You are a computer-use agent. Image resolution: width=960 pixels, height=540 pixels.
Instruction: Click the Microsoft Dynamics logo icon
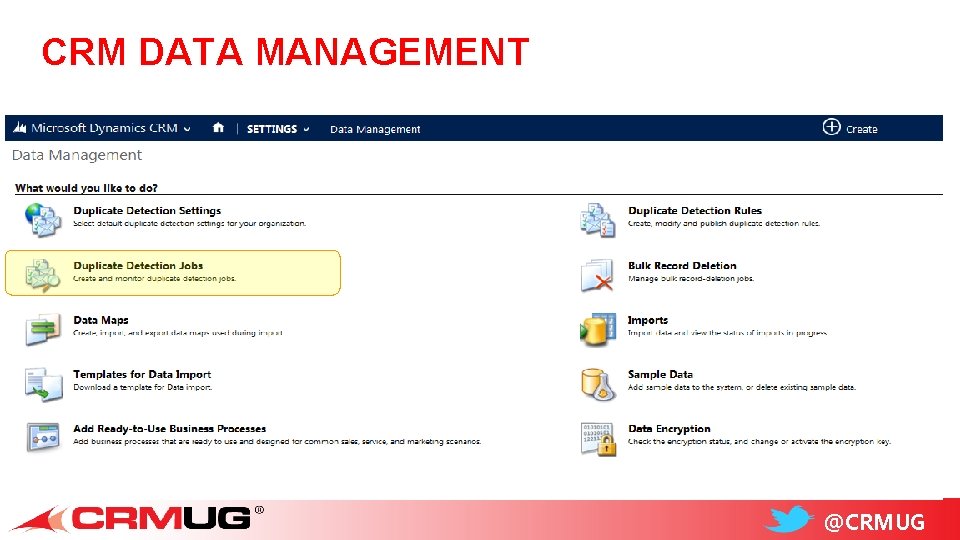coord(20,127)
